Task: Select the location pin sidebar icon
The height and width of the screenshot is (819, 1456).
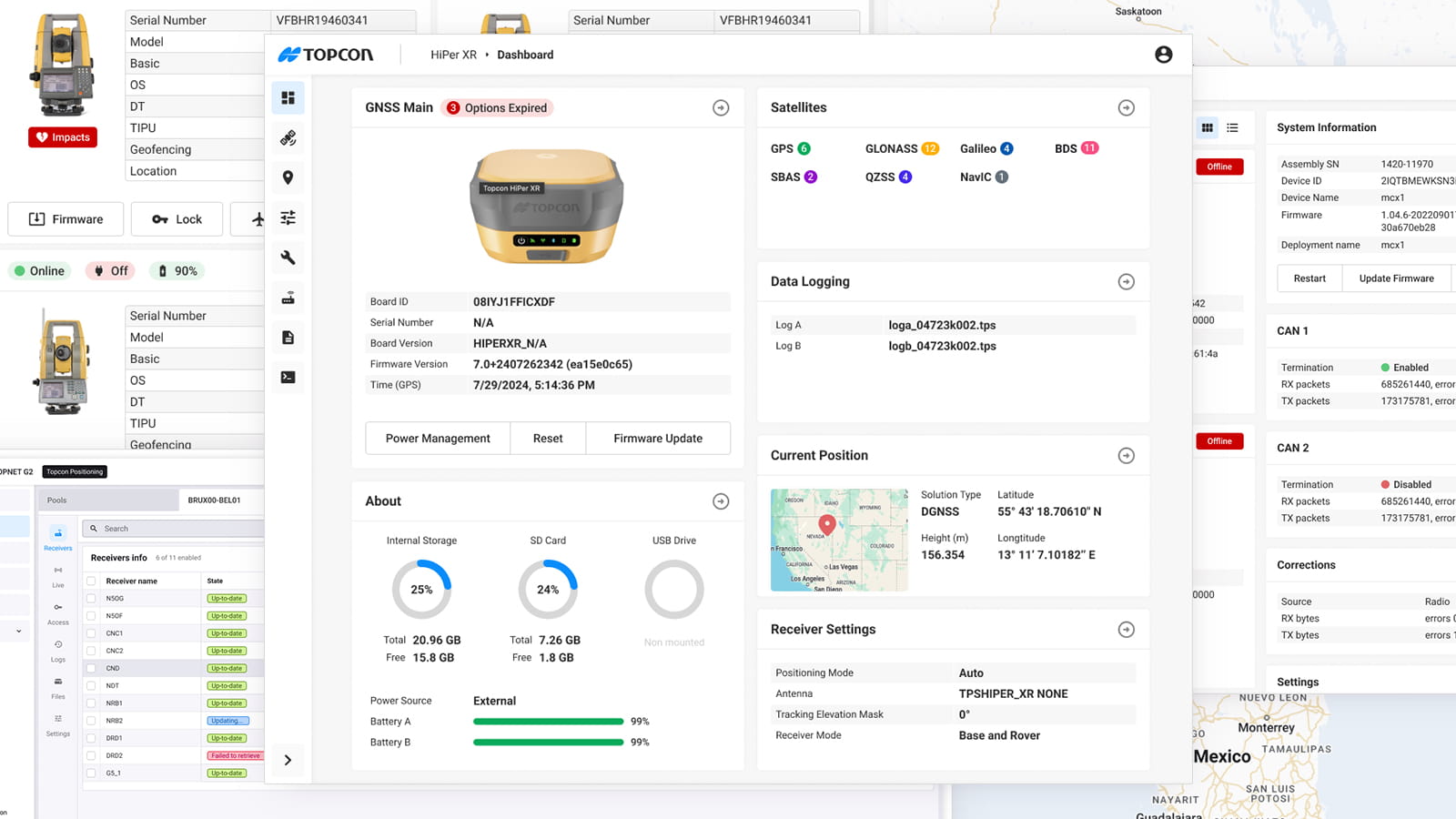Action: (x=288, y=177)
